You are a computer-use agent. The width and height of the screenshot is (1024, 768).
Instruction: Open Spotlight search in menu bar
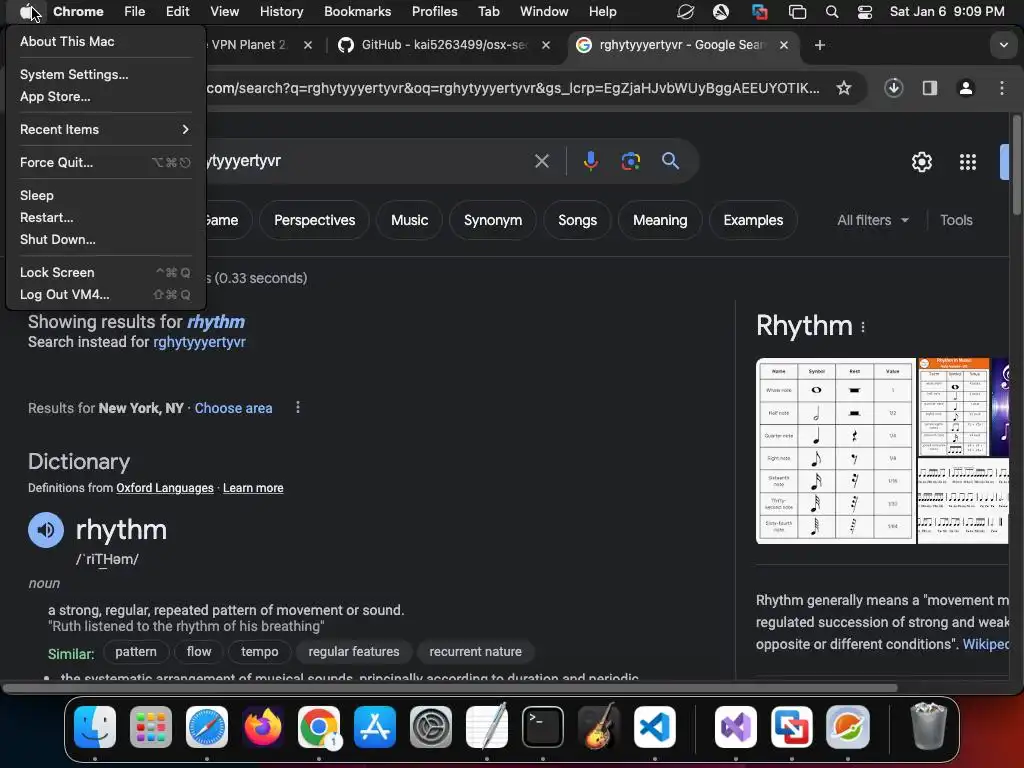(x=831, y=12)
